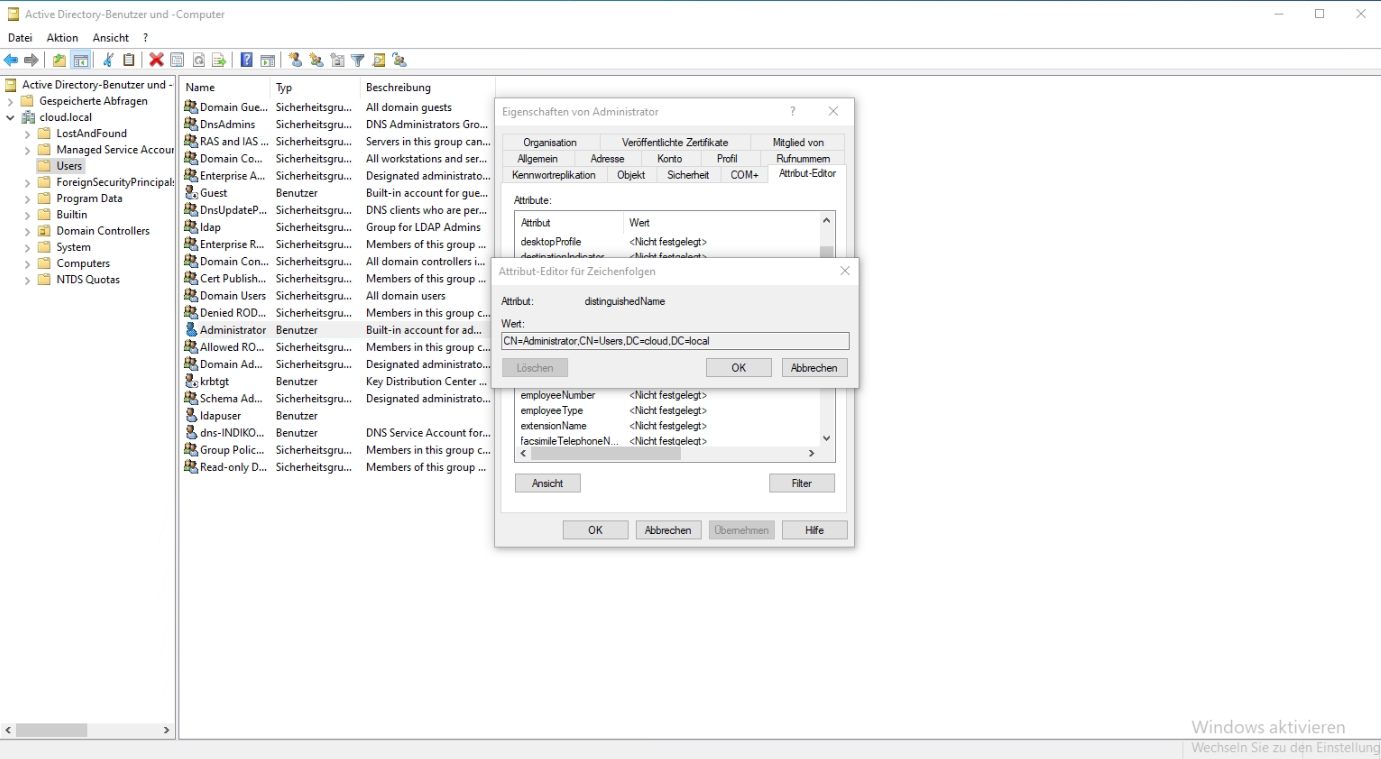This screenshot has height=759, width=1381.
Task: Switch to the Konto tab
Action: [670, 159]
